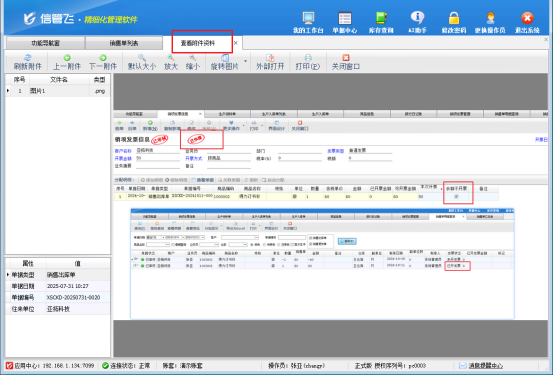The height and width of the screenshot is (376, 554).
Task: Switch to the 功能导航窗 tab
Action: tap(46, 43)
